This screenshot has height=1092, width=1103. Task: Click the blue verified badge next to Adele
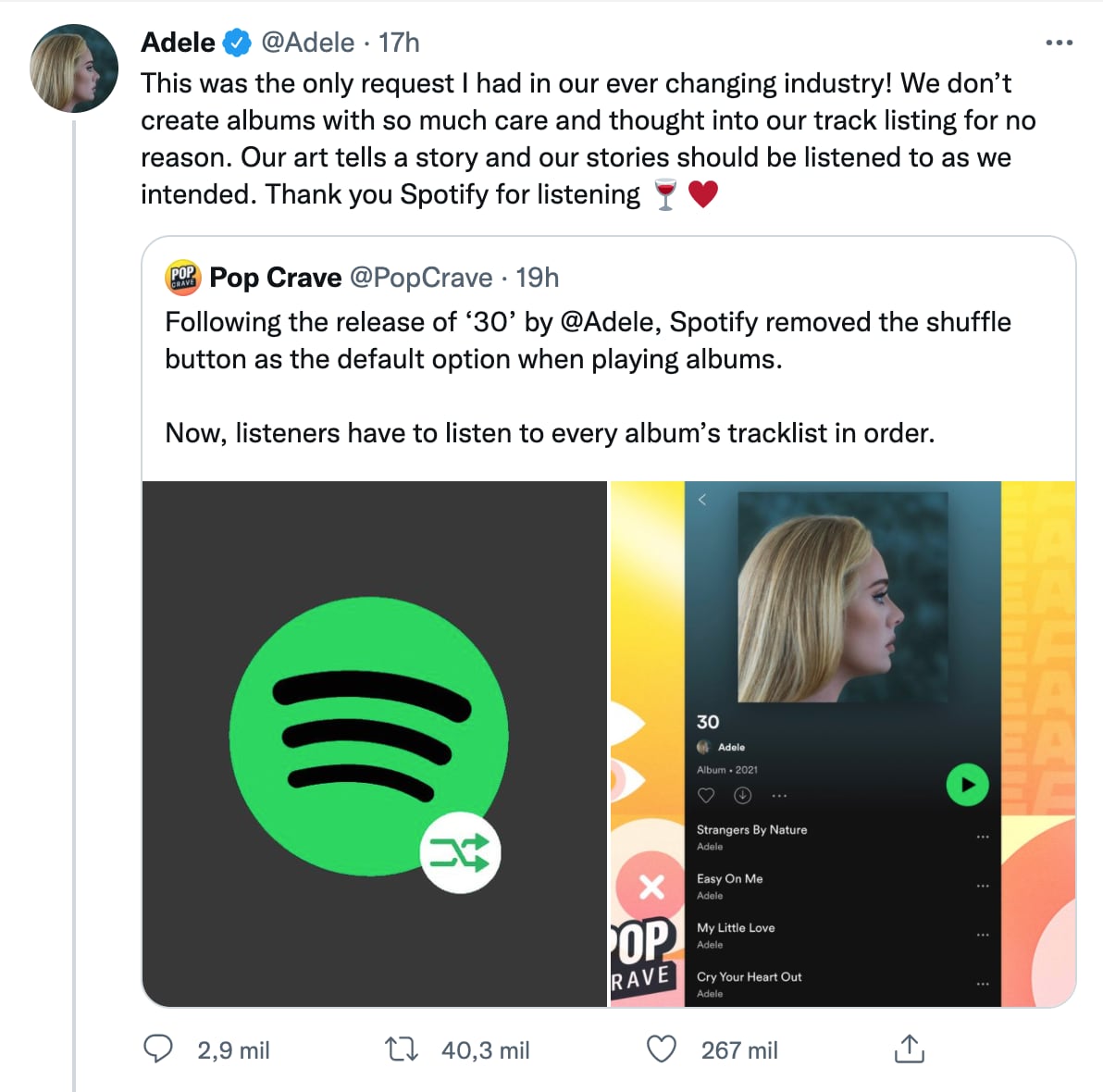coord(239,43)
